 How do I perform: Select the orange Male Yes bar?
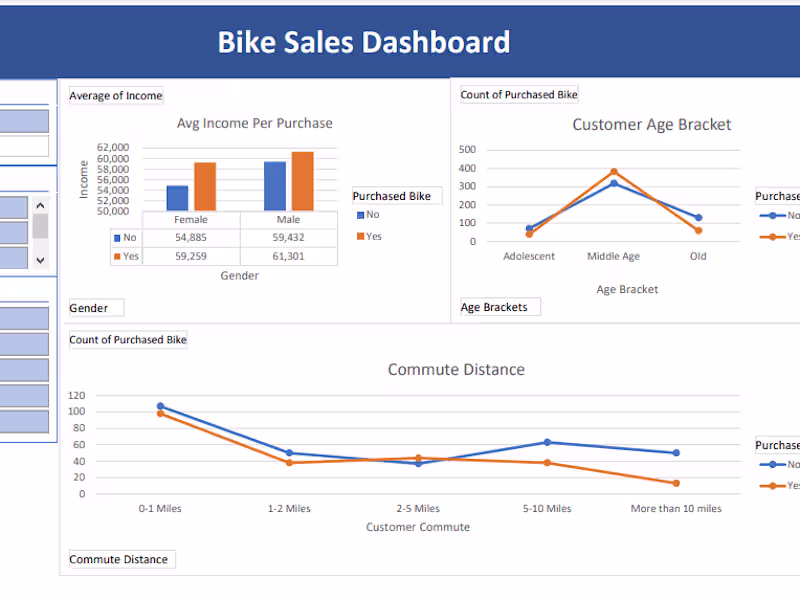[x=302, y=182]
